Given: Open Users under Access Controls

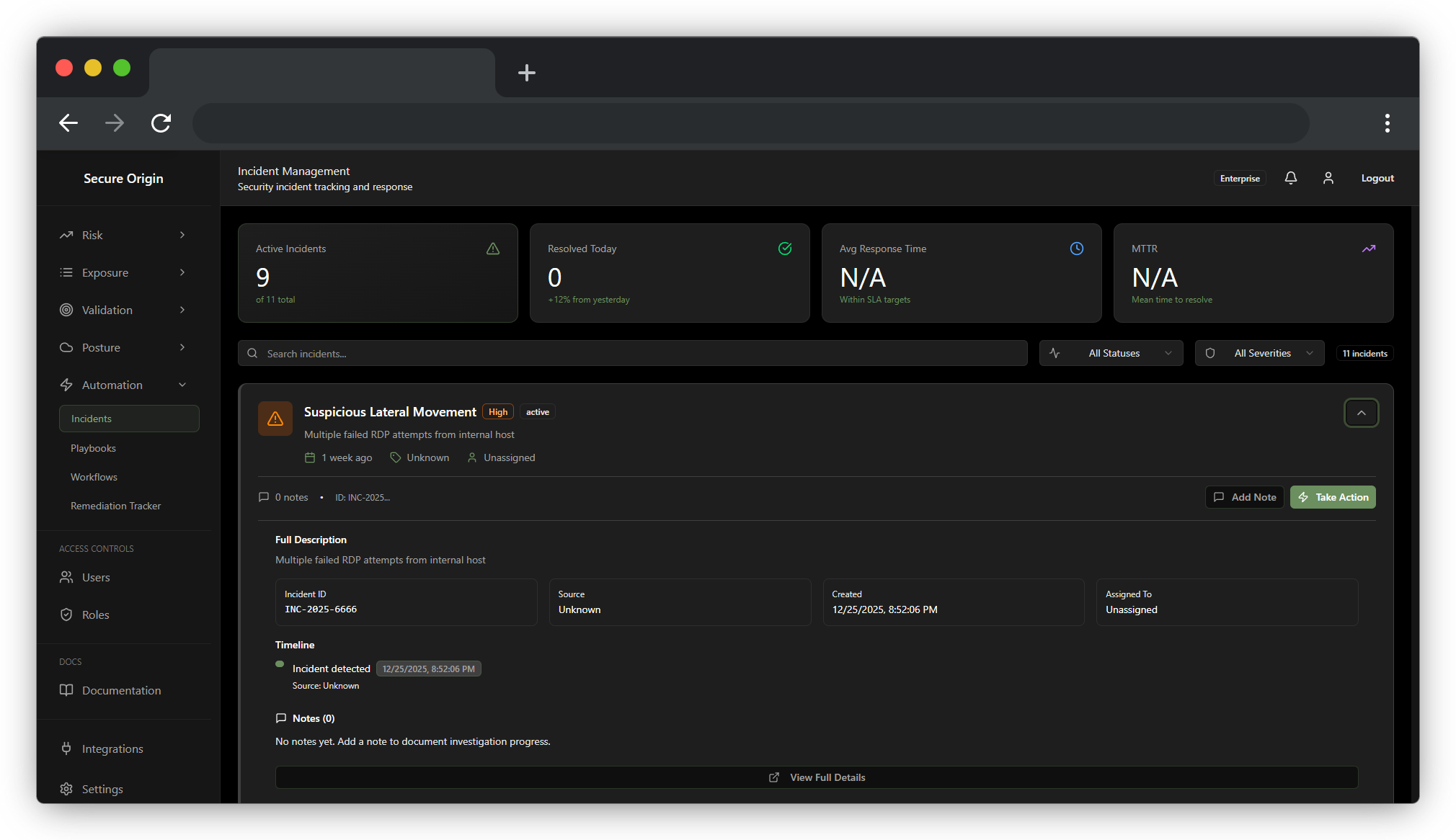Looking at the screenshot, I should click(x=95, y=577).
